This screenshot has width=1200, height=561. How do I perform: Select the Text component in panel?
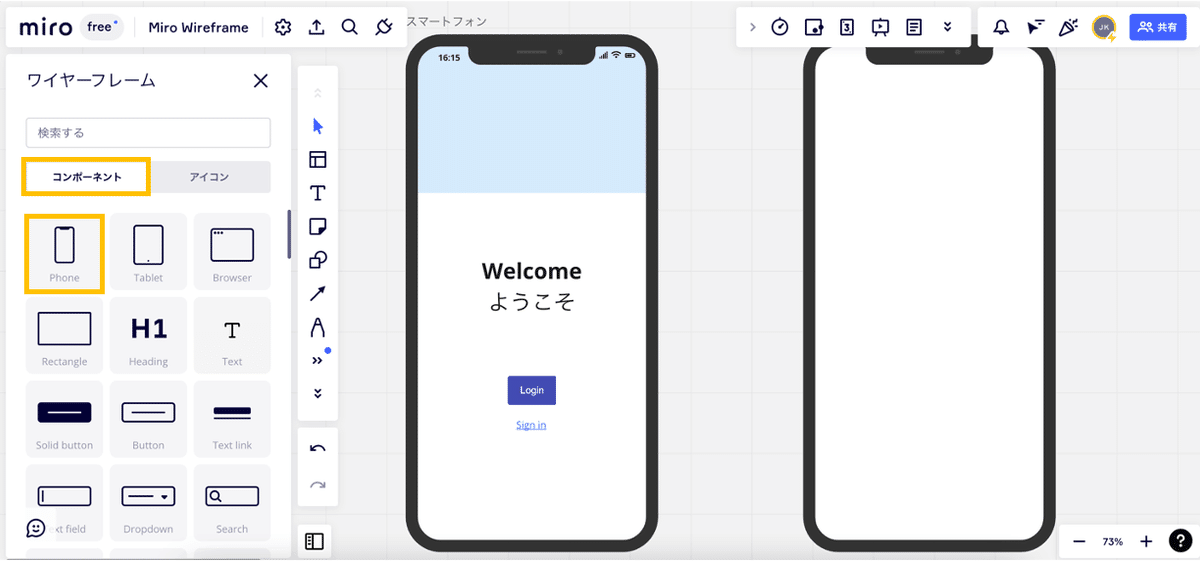coord(232,336)
